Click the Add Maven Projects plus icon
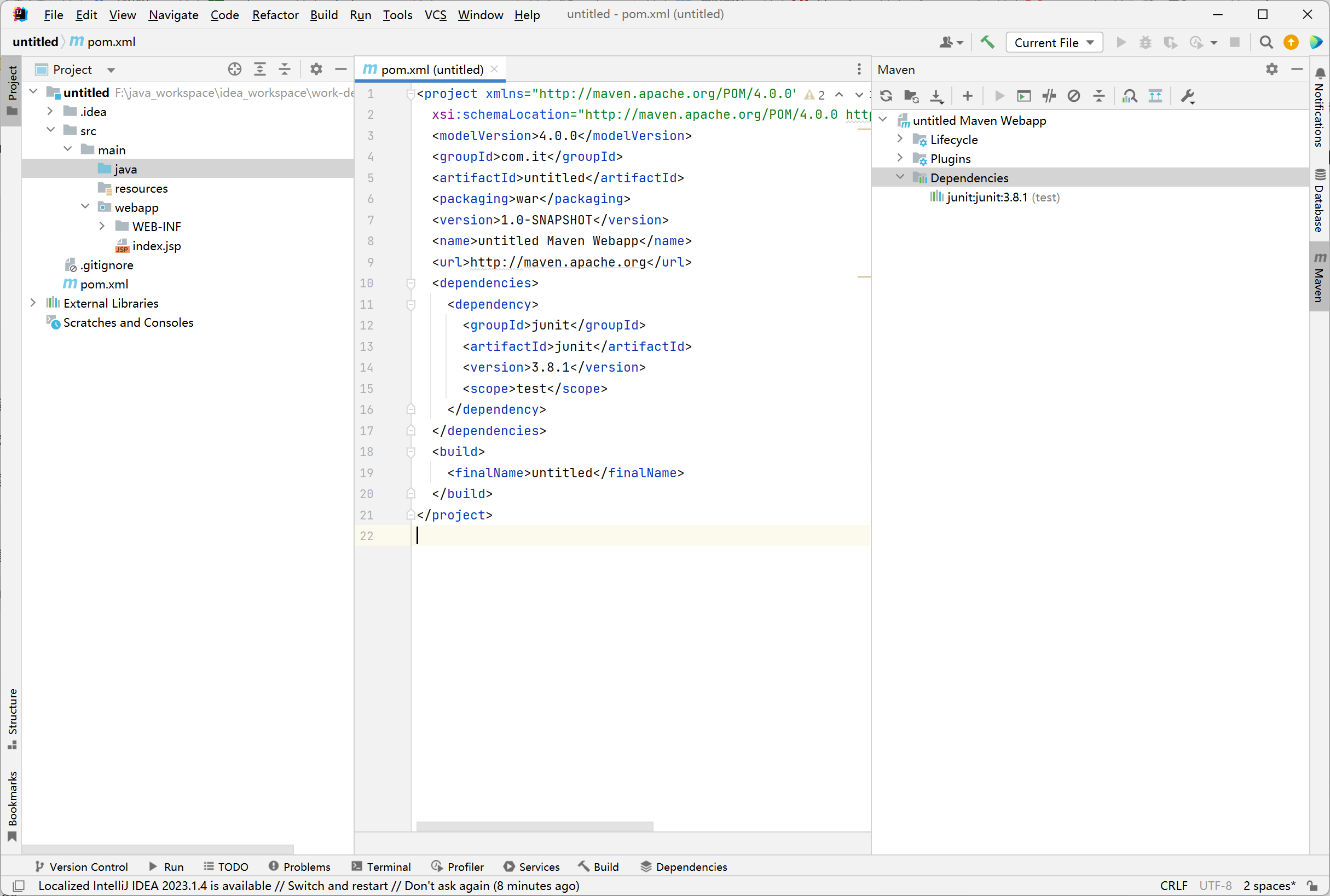The height and width of the screenshot is (896, 1330). (967, 96)
